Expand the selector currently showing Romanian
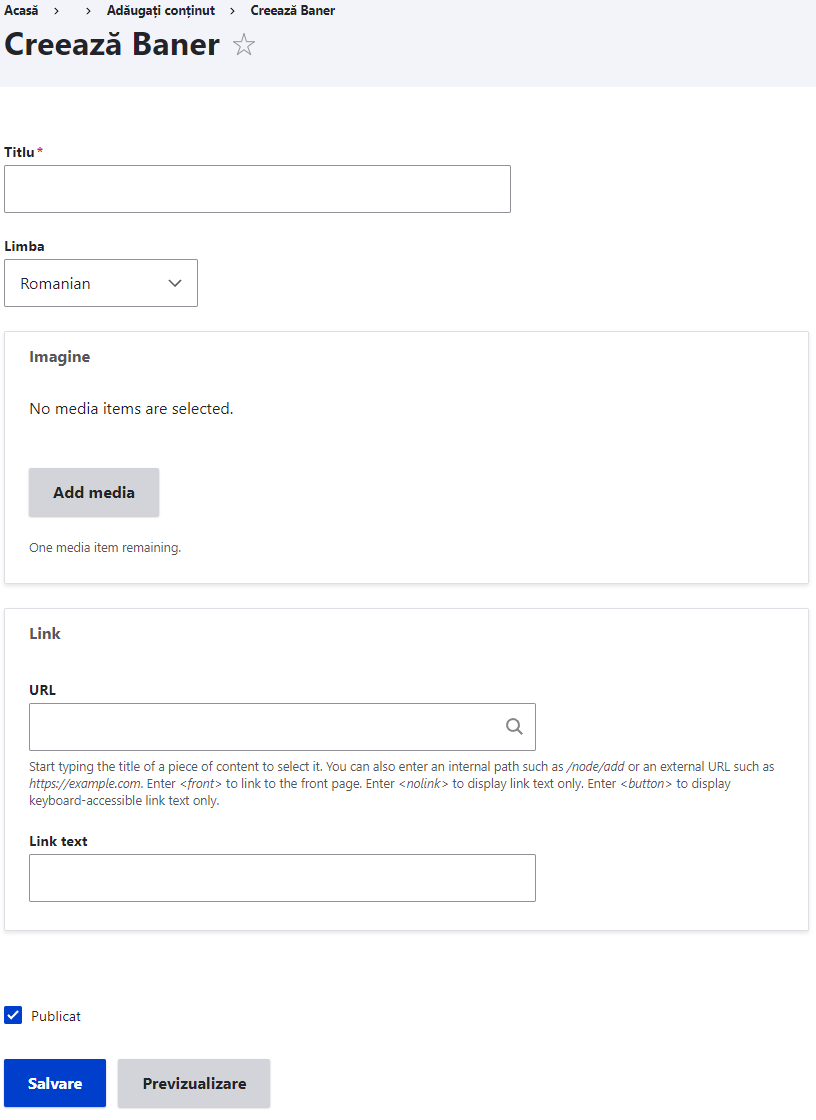The image size is (816, 1120). pyautogui.click(x=100, y=283)
